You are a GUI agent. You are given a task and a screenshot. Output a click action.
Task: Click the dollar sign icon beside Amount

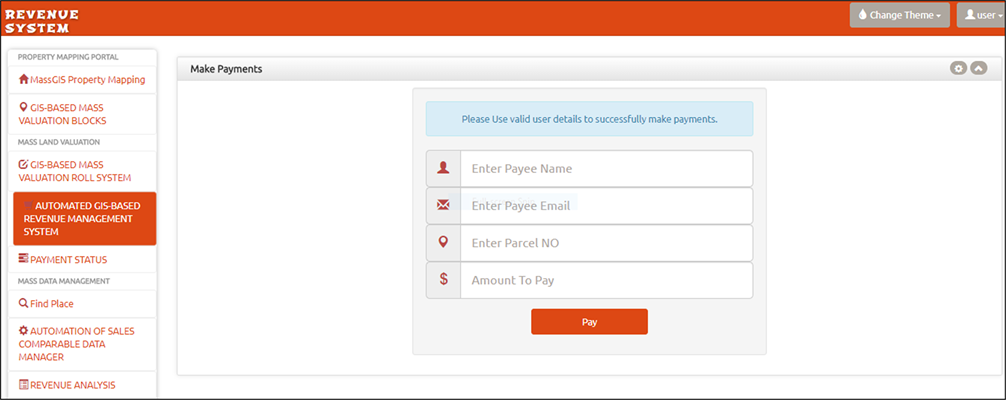point(443,280)
